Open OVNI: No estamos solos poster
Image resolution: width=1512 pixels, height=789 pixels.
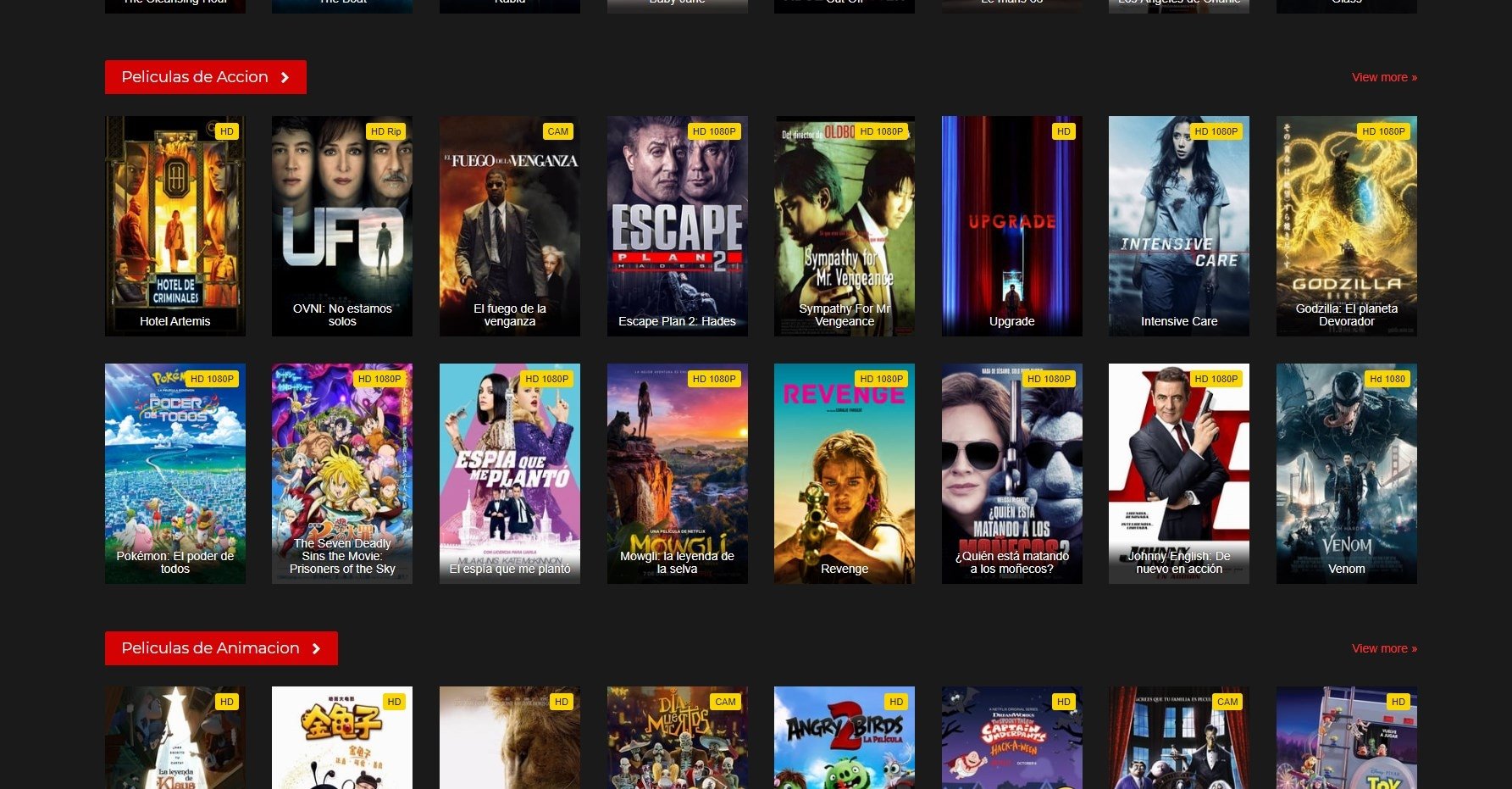pyautogui.click(x=342, y=226)
